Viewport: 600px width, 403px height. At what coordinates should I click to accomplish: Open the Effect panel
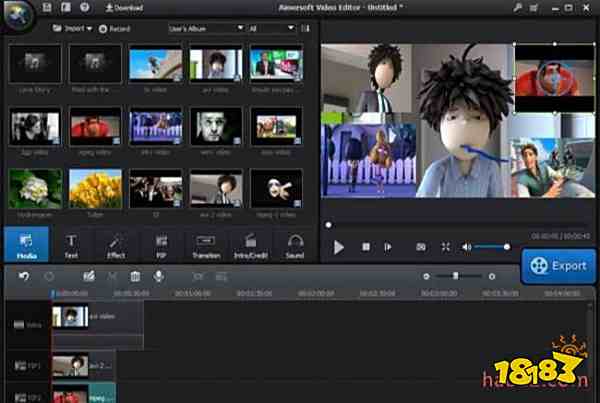click(x=115, y=245)
